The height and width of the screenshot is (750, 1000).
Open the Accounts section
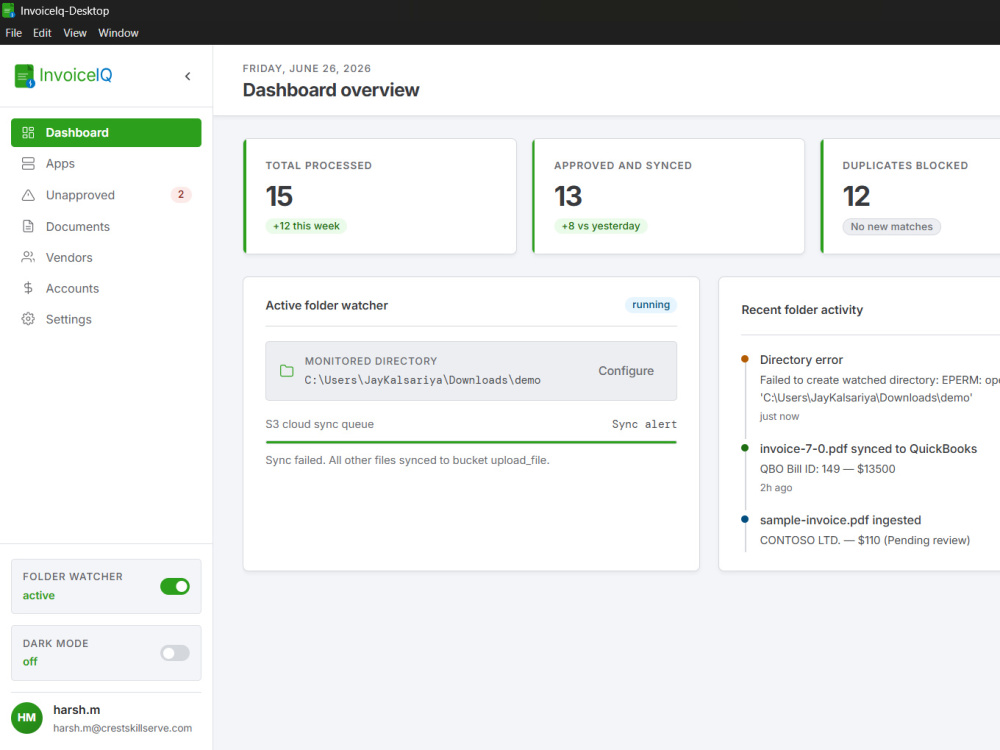click(x=106, y=288)
